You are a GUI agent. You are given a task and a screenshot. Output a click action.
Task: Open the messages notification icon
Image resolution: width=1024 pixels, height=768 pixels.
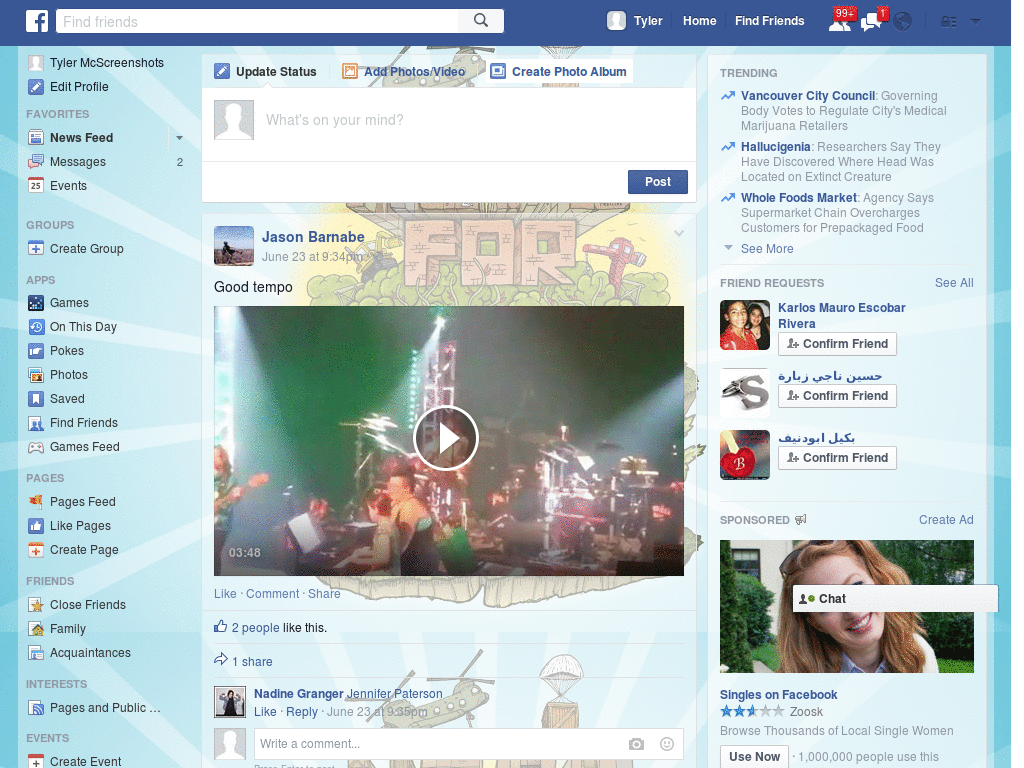point(872,21)
